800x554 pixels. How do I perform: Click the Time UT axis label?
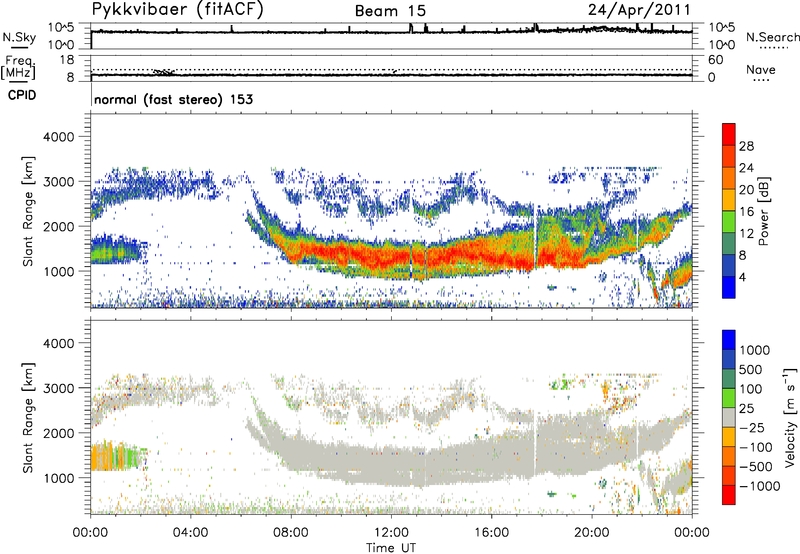click(391, 547)
